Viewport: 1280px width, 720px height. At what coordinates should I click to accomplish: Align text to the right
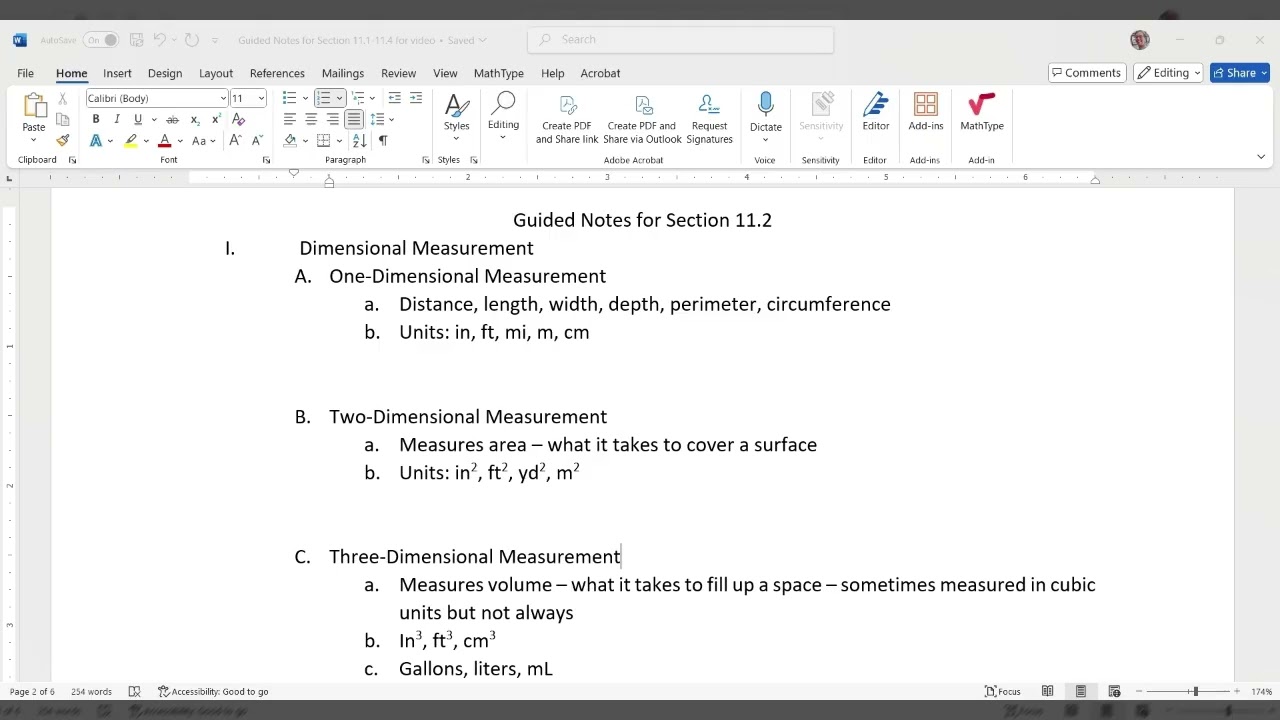(332, 120)
